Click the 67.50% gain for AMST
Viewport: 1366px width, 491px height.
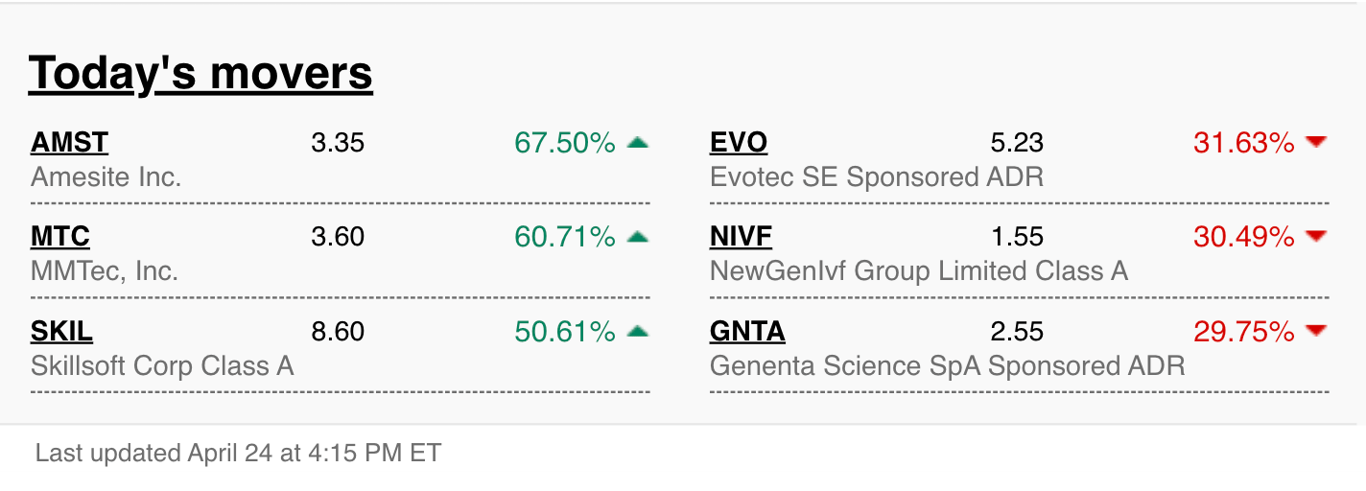click(x=565, y=143)
